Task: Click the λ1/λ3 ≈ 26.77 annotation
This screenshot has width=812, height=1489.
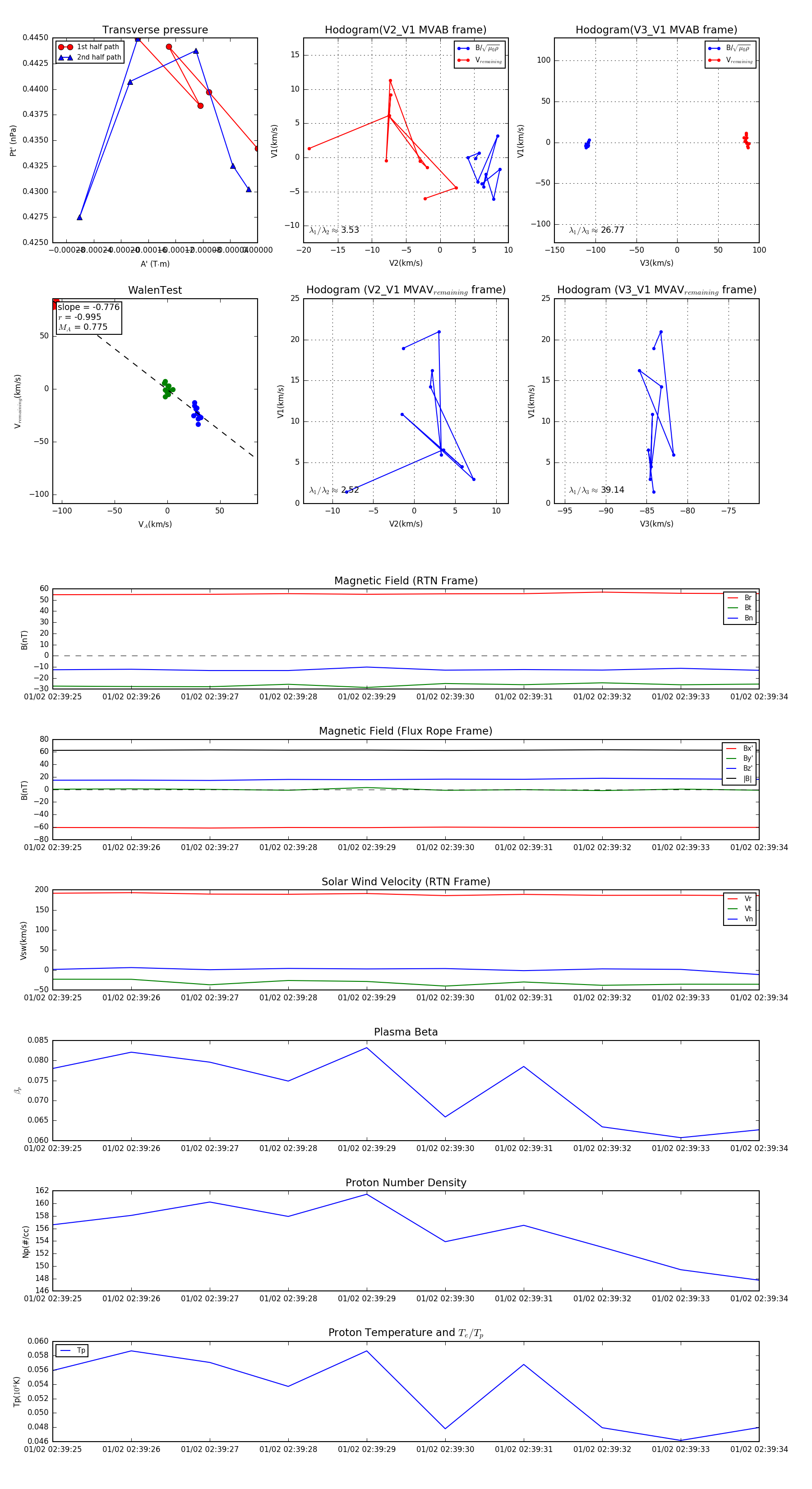Action: pyautogui.click(x=596, y=230)
